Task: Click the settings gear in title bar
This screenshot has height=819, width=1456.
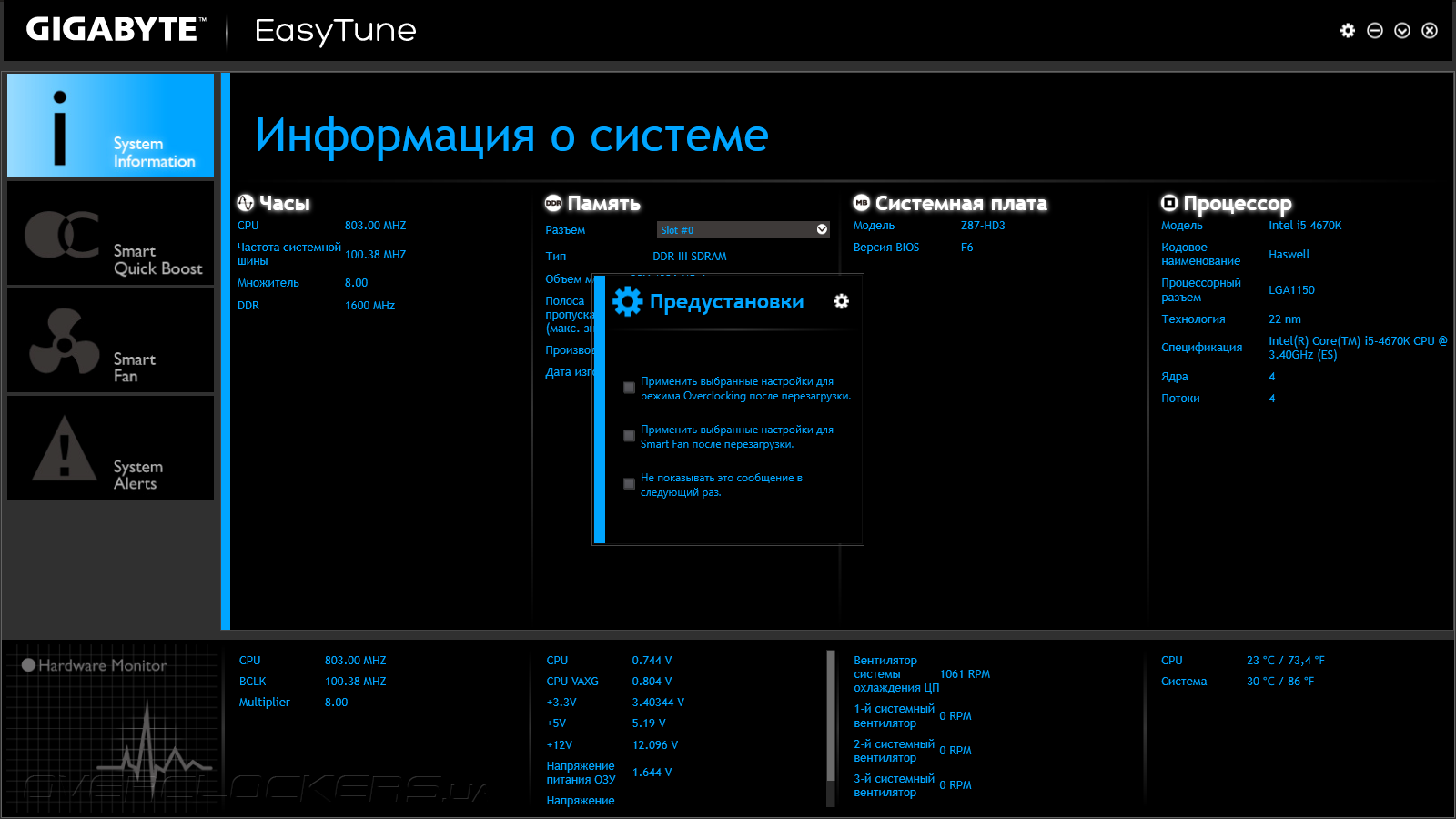Action: pos(1348,31)
